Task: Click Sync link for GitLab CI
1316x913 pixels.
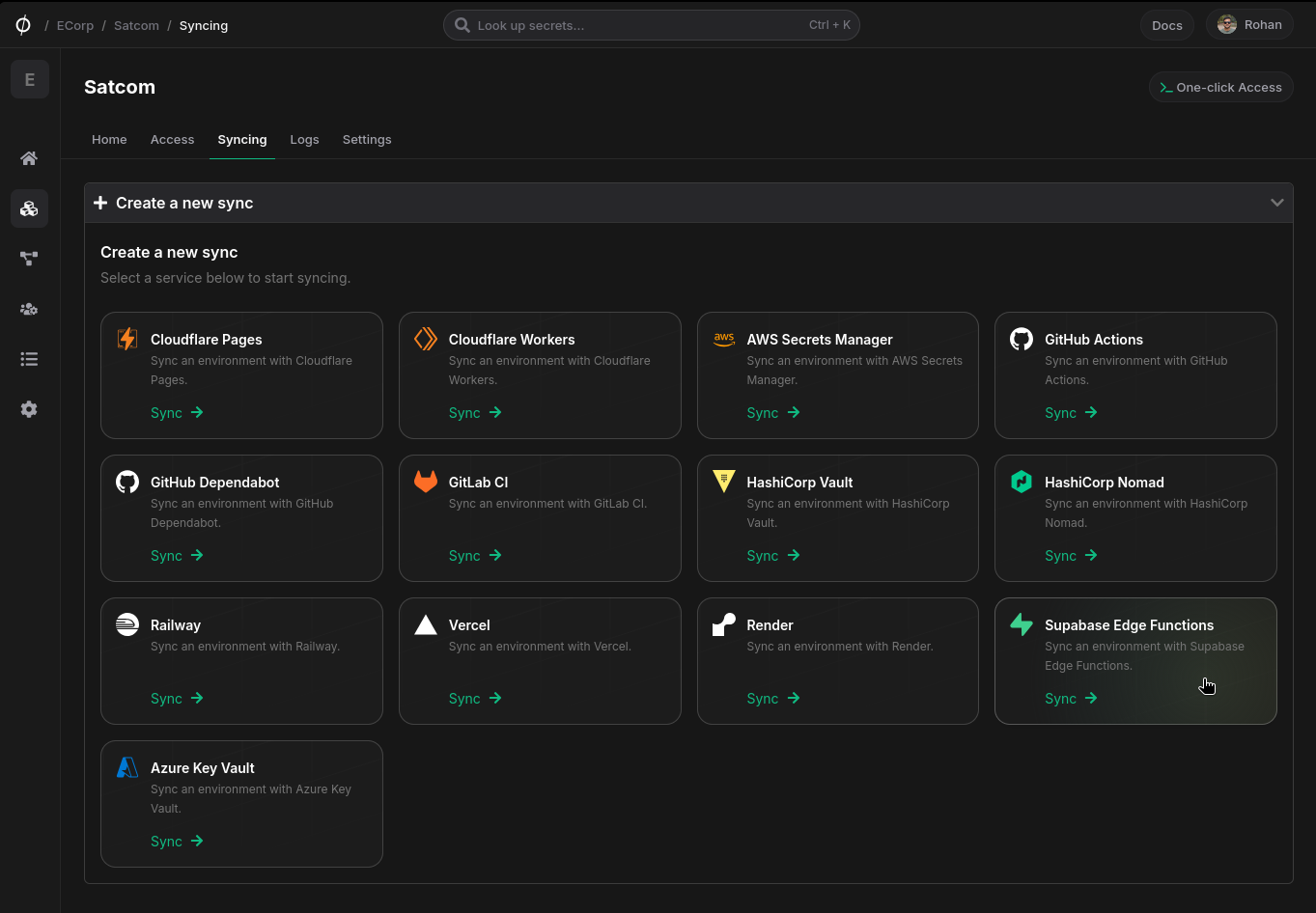Action: pyautogui.click(x=475, y=556)
